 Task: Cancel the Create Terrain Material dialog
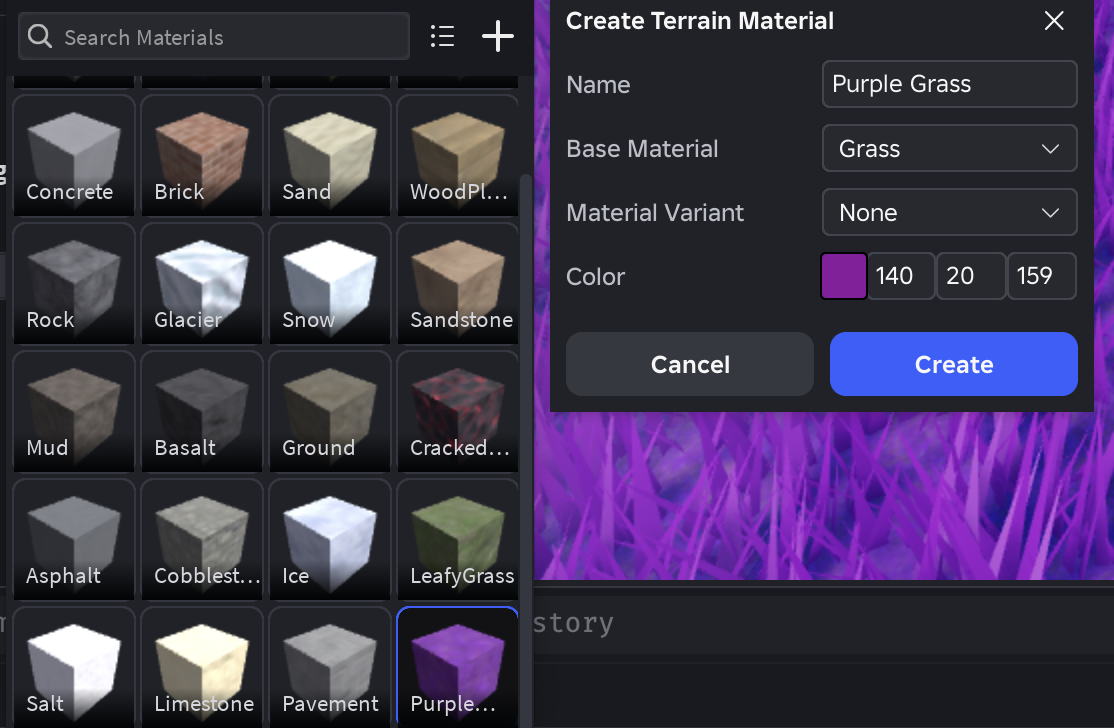coord(690,364)
